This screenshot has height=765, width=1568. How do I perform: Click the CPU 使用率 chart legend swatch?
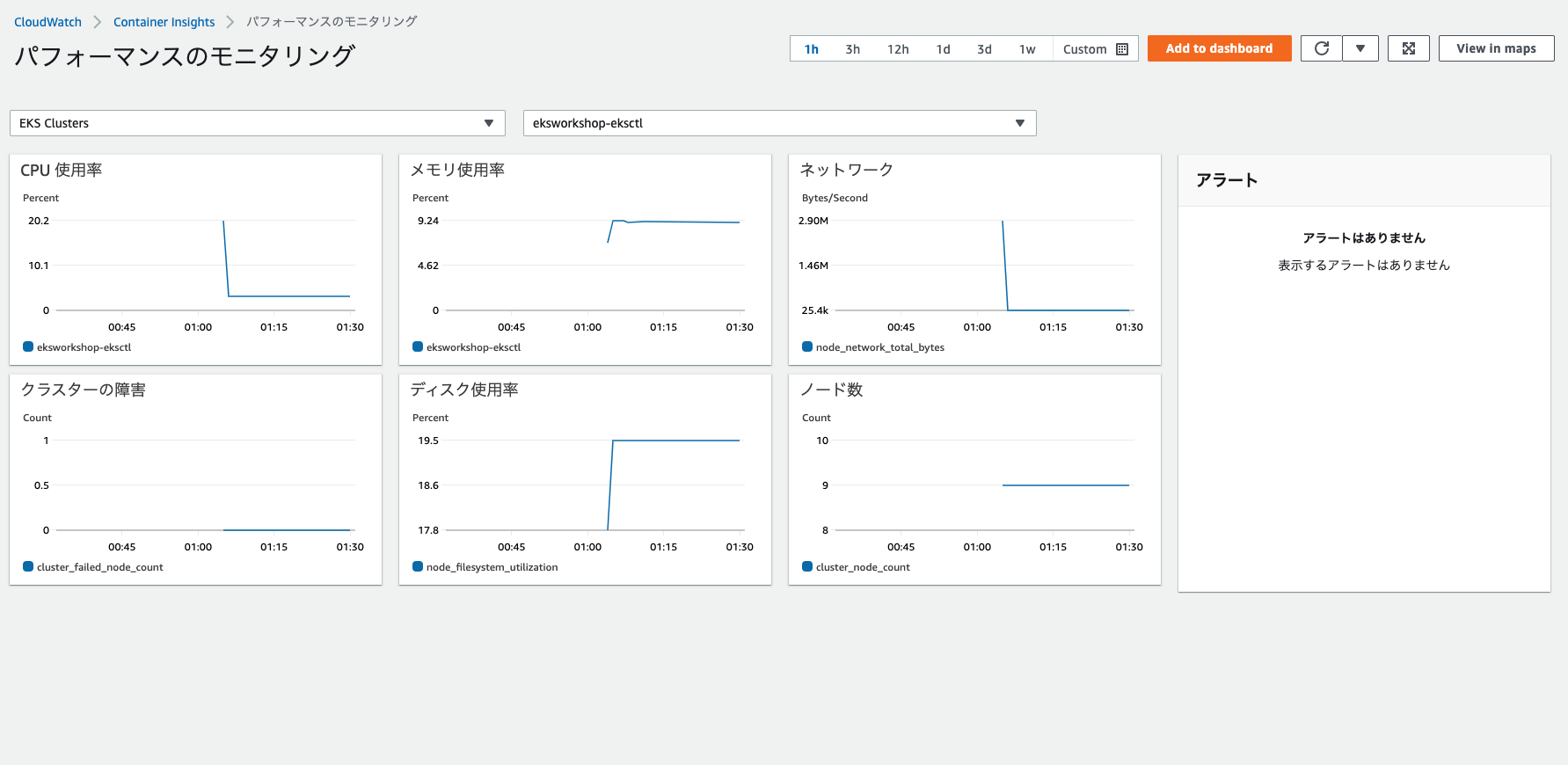(28, 347)
